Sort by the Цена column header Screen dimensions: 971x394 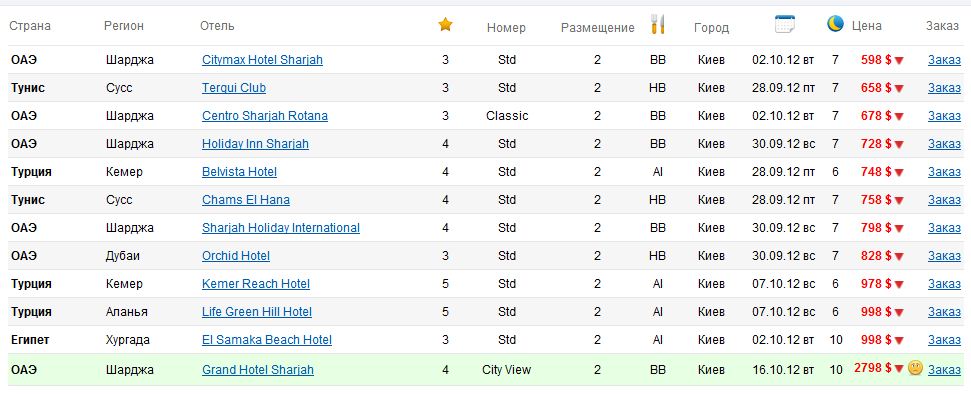866,26
